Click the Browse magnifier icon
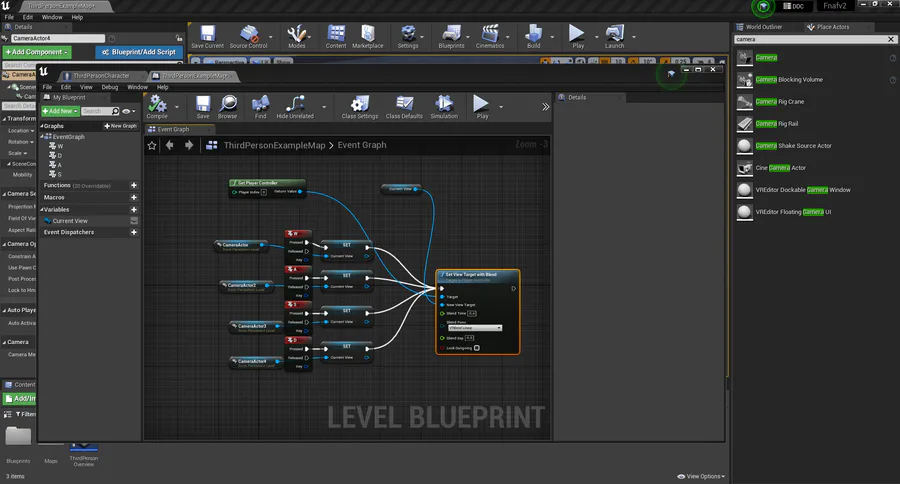The height and width of the screenshot is (484, 900). (x=227, y=107)
